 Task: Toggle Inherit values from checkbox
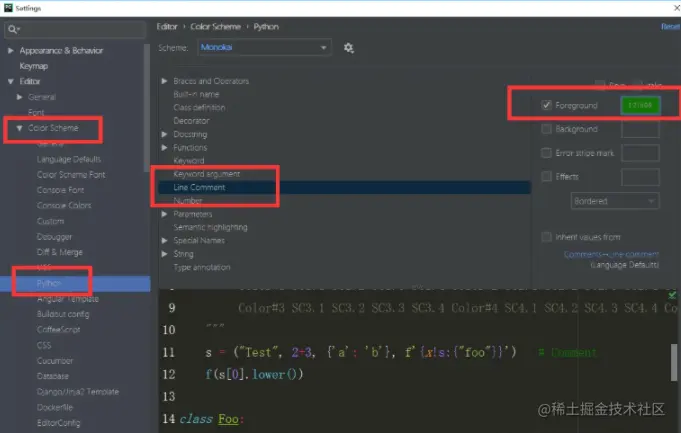546,237
